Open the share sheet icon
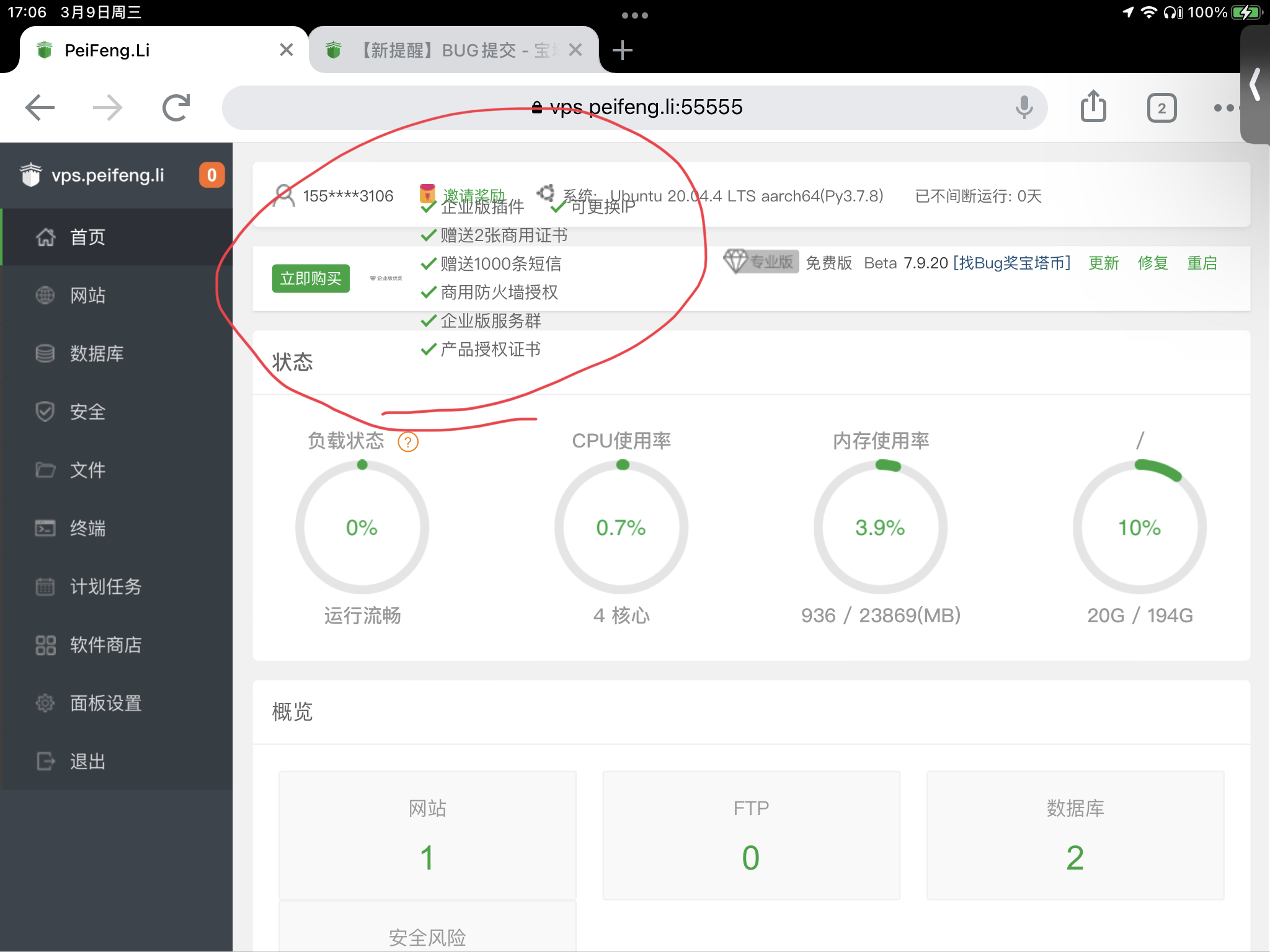1270x952 pixels. [1093, 107]
